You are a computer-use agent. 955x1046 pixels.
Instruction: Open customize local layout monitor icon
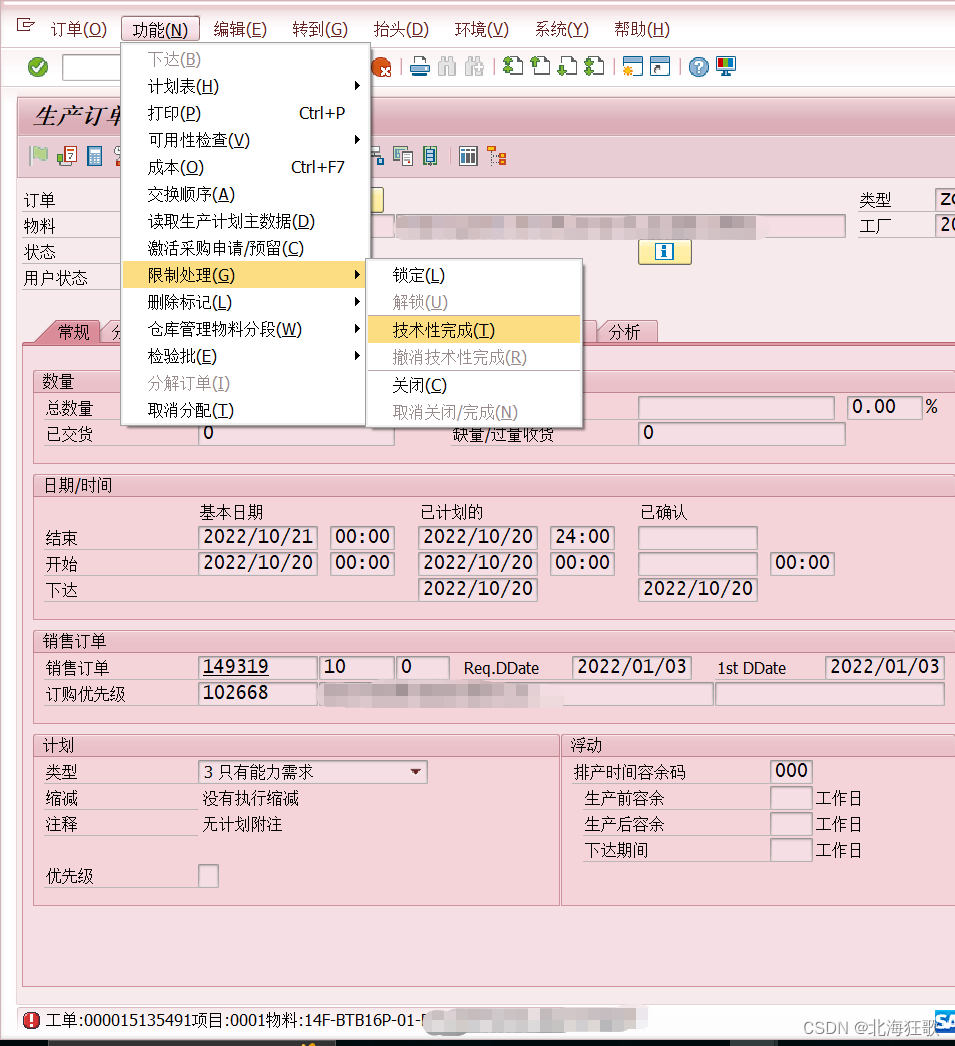point(725,67)
